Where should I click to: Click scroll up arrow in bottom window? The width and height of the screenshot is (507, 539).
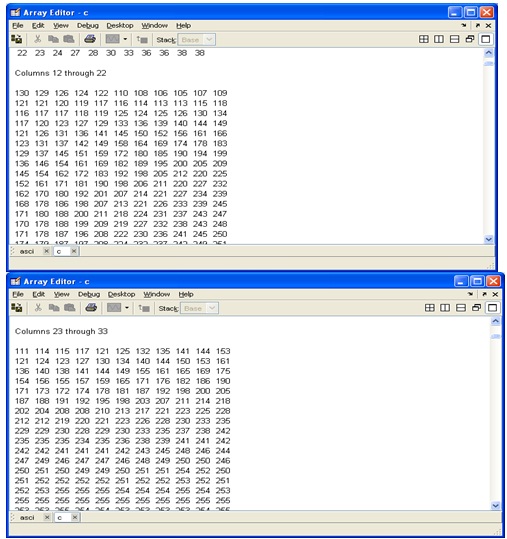pos(495,321)
